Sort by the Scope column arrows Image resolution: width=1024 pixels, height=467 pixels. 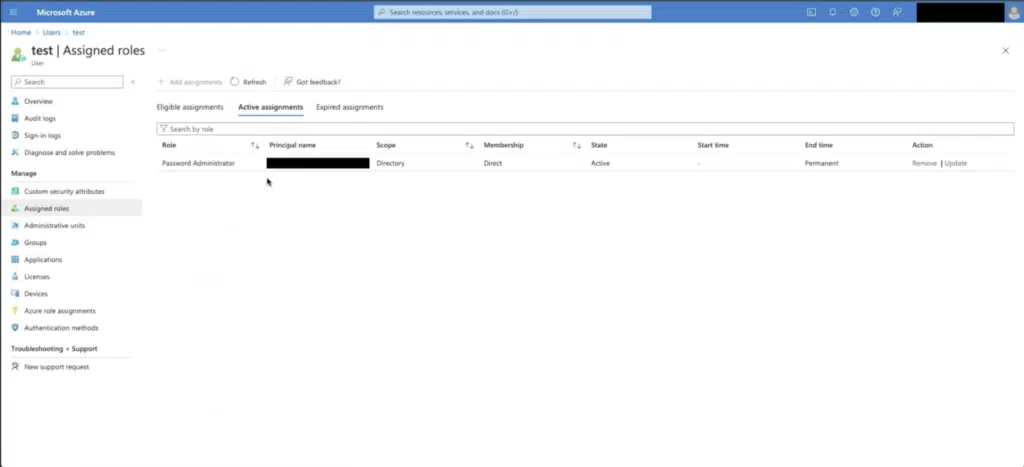tap(469, 146)
